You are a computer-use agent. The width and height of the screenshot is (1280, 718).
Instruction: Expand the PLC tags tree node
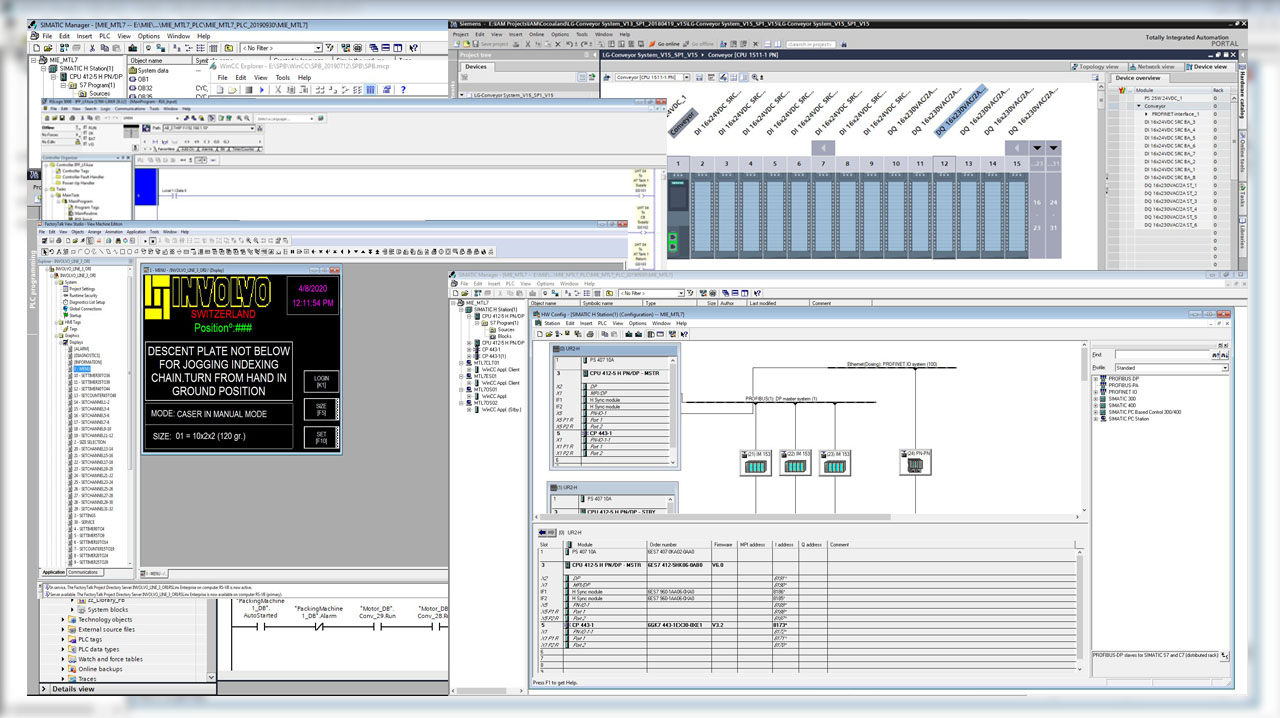[63, 639]
